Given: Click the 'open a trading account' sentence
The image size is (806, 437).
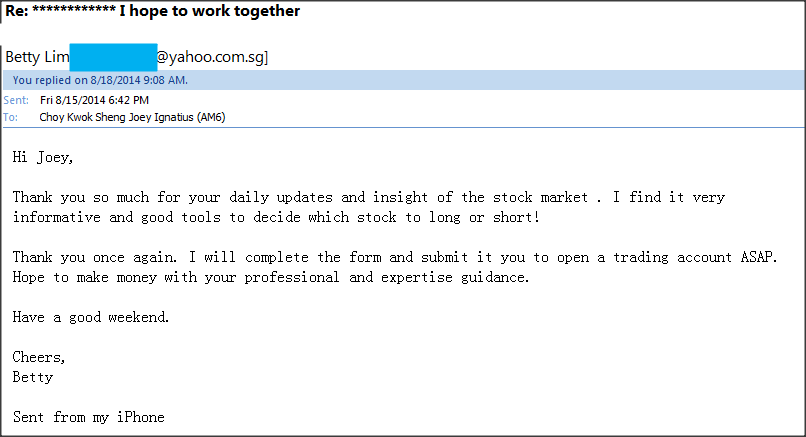Looking at the screenshot, I should click(395, 257).
